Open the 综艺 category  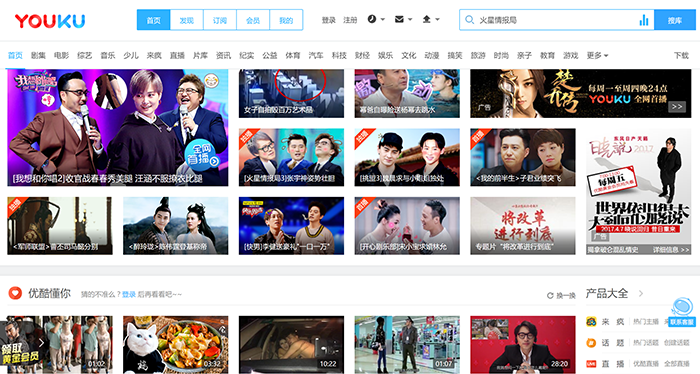pos(85,55)
